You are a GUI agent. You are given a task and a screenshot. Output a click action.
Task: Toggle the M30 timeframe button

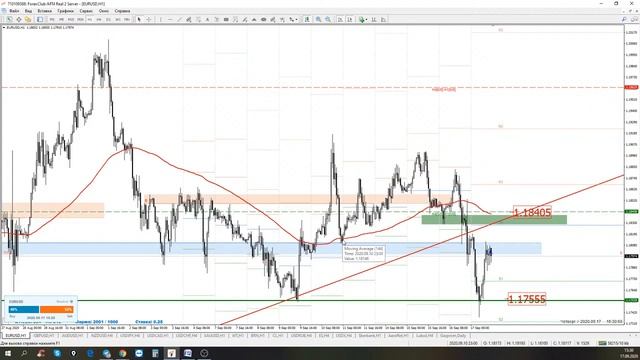[x=80, y=20]
